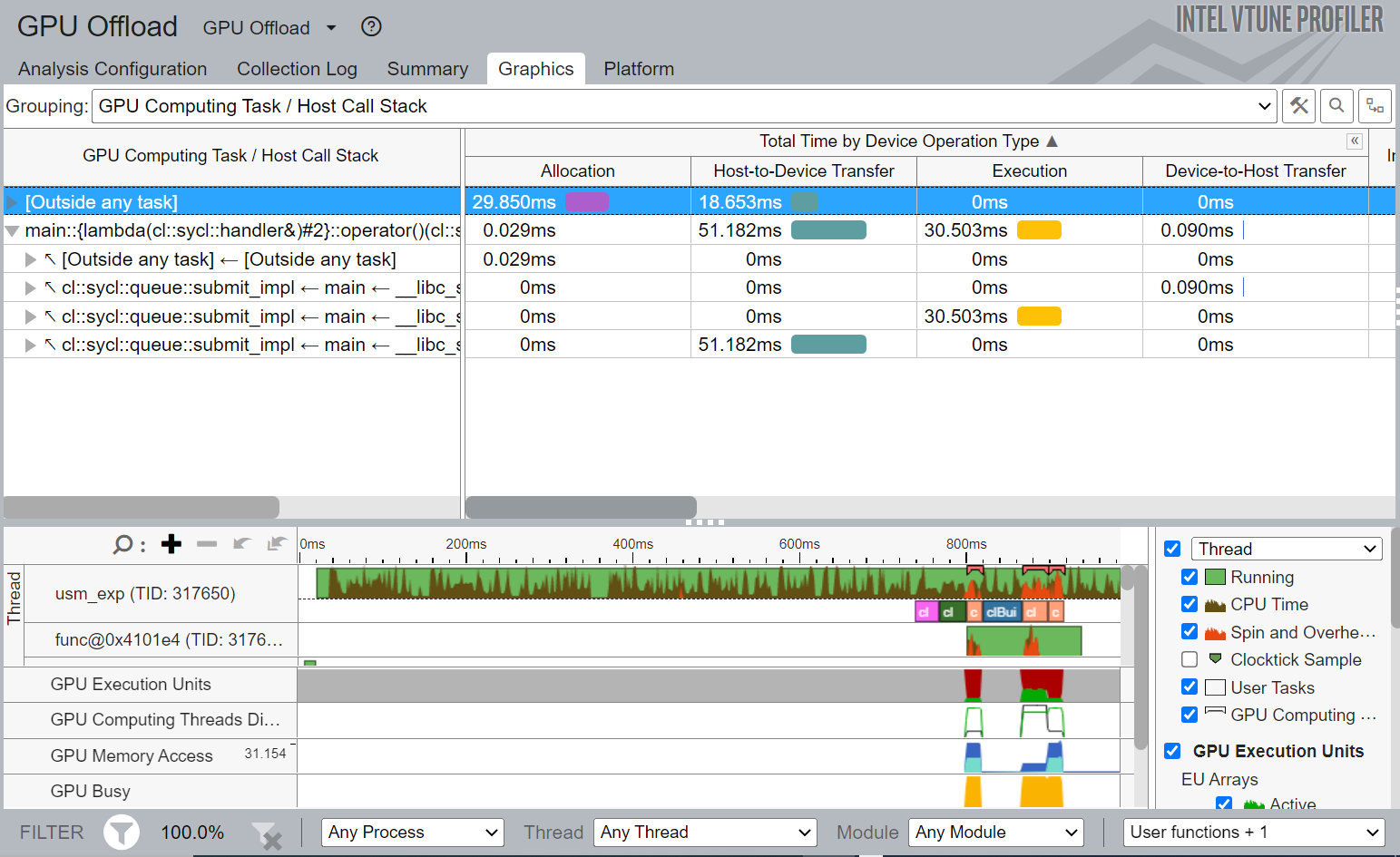The width and height of the screenshot is (1400, 857).
Task: Click the filter funnel icon
Action: 121,833
